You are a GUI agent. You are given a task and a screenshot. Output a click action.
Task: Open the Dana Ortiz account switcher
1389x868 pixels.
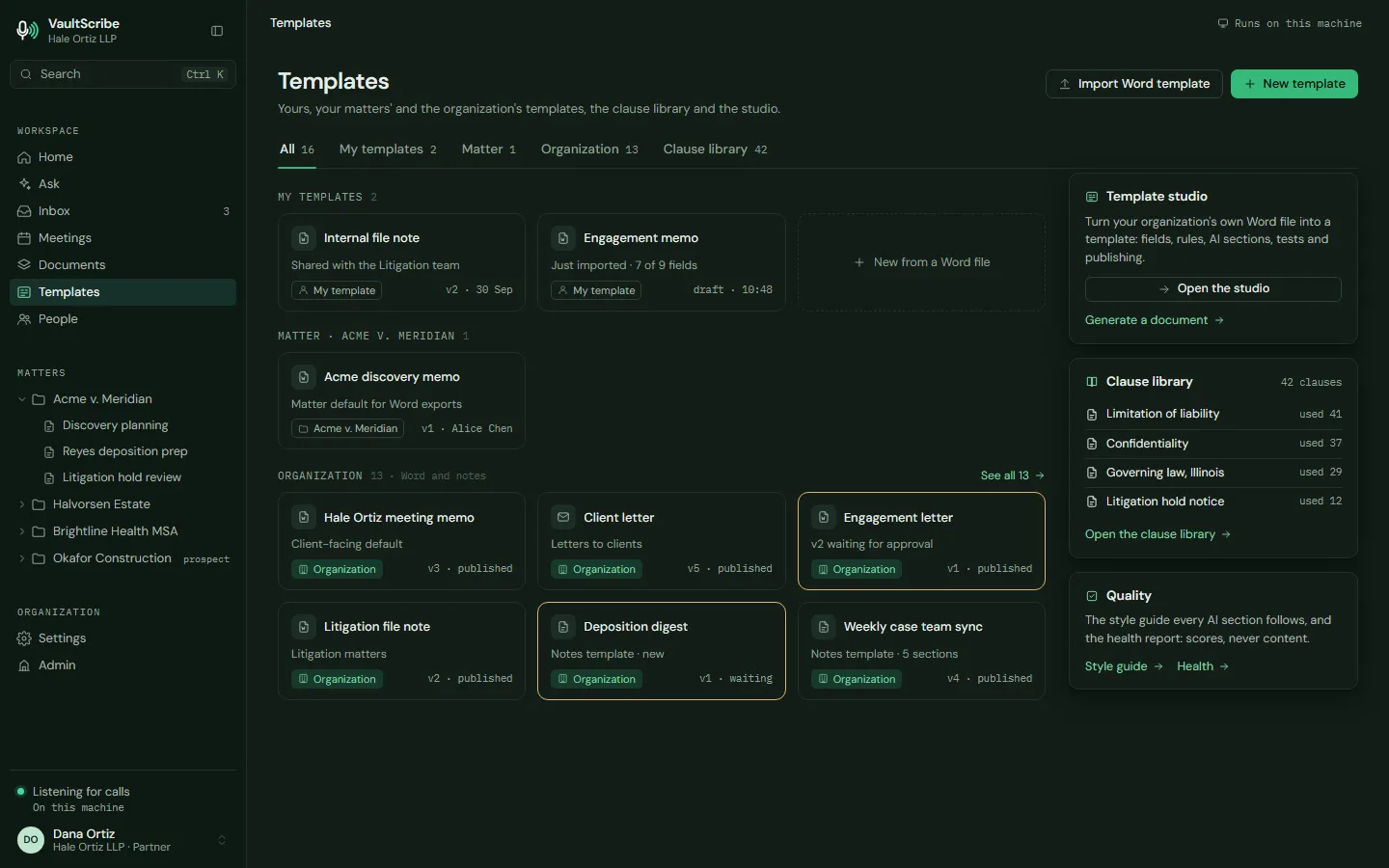pyautogui.click(x=123, y=840)
